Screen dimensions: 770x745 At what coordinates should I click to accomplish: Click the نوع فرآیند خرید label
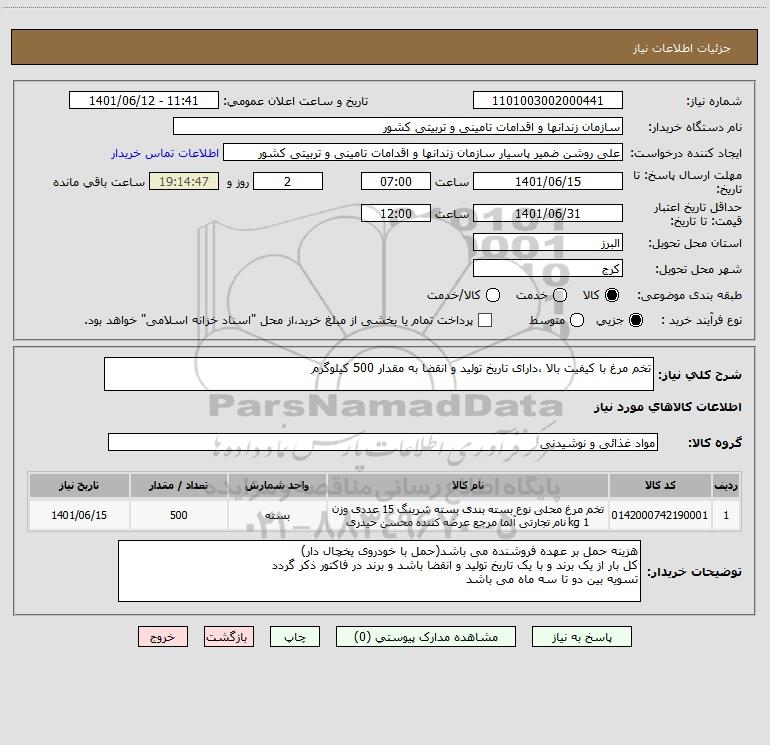coord(701,320)
